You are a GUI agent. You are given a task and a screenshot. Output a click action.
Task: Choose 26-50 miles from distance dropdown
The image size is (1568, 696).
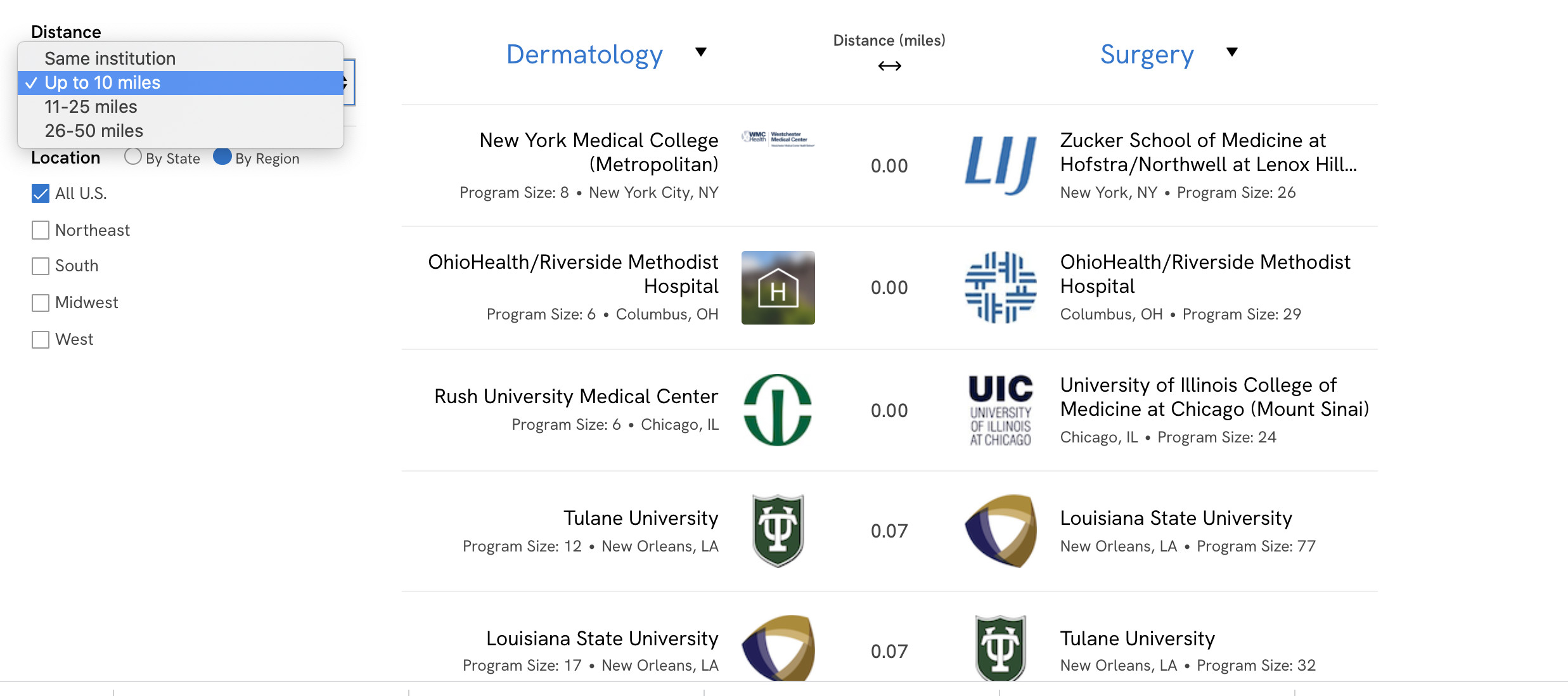[93, 131]
